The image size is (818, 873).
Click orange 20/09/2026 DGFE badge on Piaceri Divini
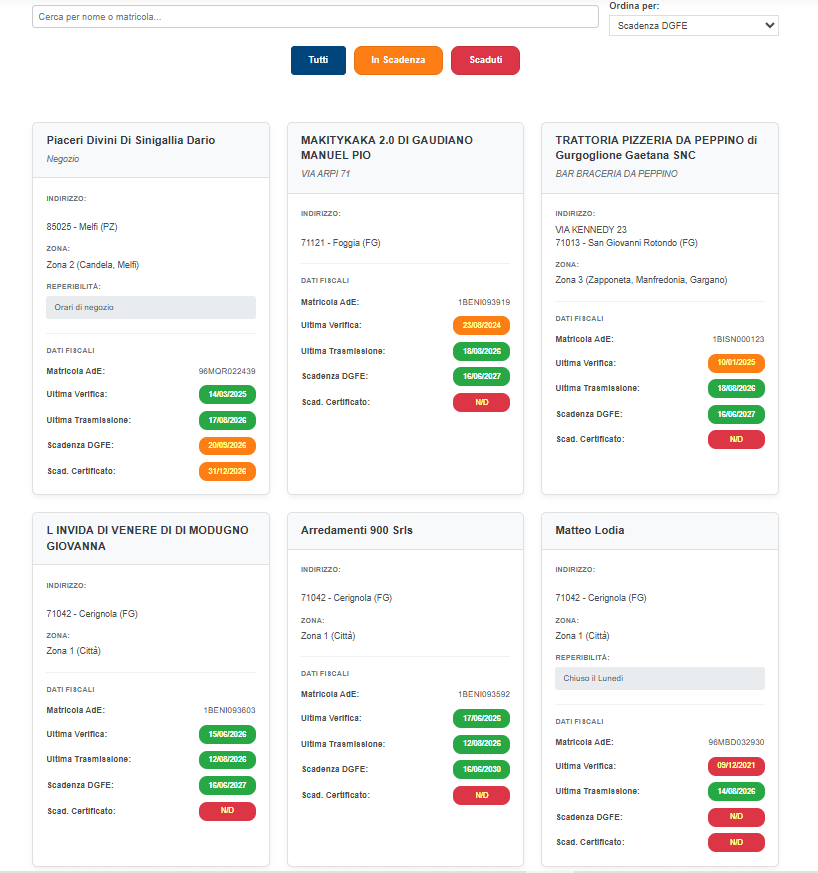pyautogui.click(x=227, y=445)
